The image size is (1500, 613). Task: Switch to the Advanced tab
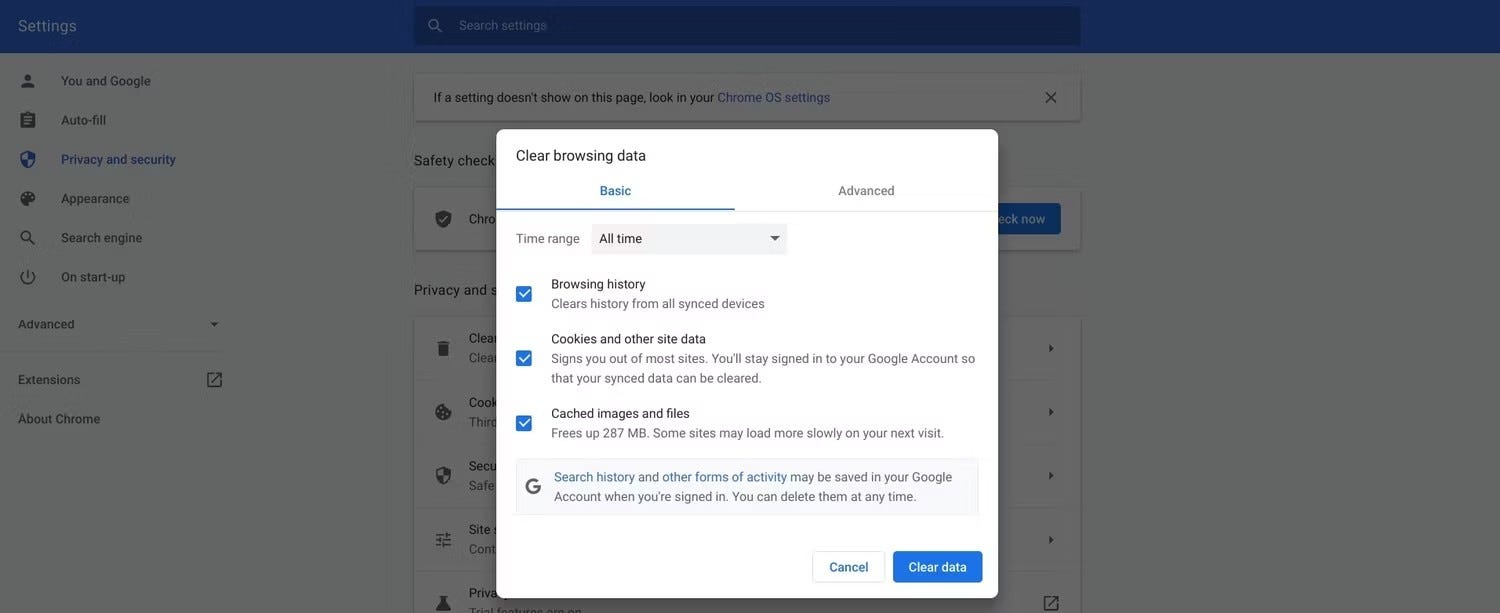click(866, 191)
